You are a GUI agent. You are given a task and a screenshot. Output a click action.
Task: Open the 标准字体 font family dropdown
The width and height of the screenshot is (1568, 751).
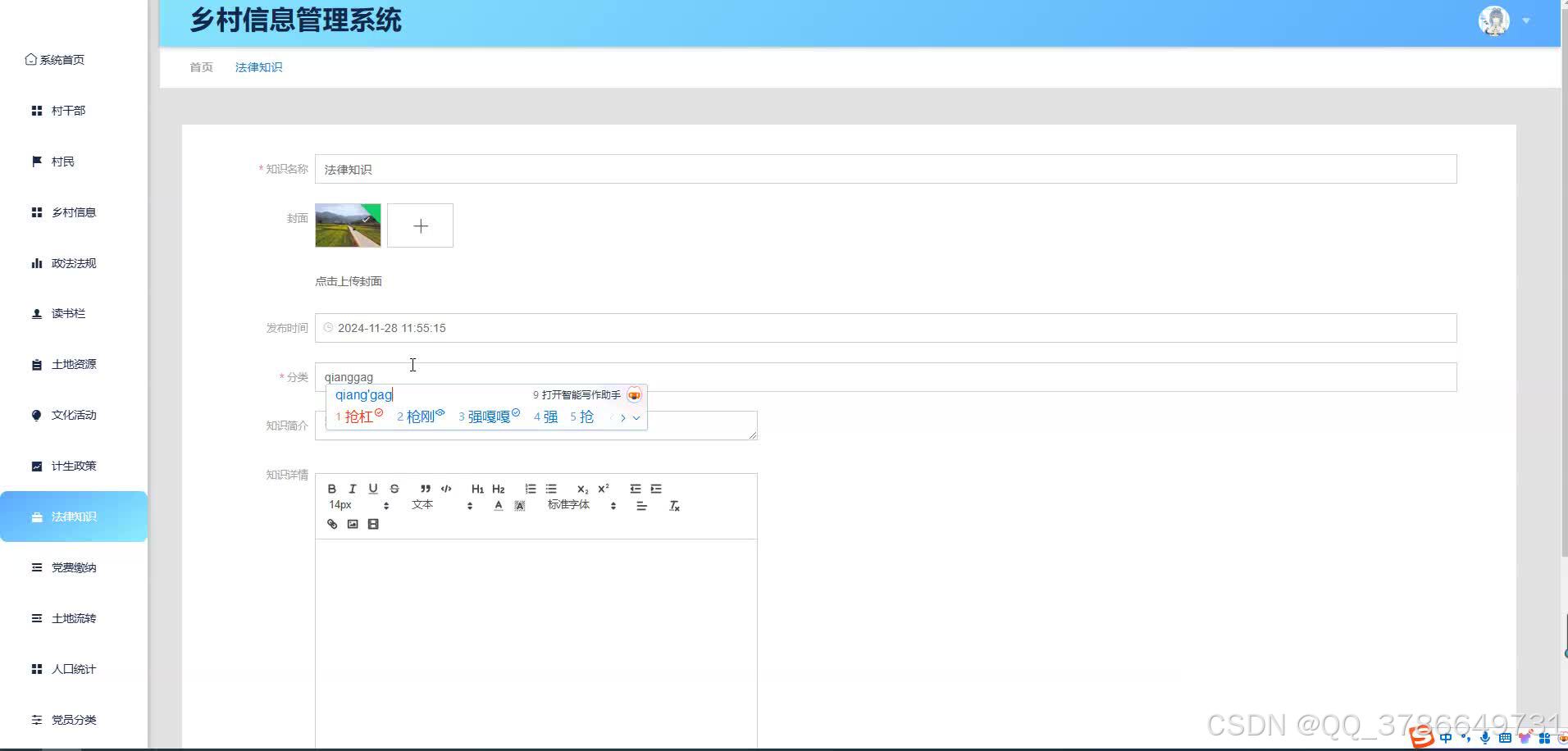pyautogui.click(x=582, y=505)
